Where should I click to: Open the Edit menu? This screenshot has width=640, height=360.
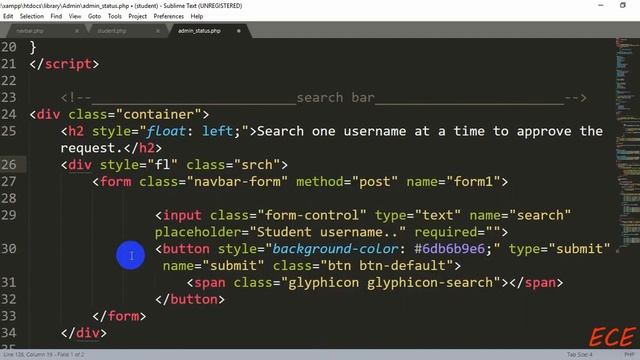(8, 16)
